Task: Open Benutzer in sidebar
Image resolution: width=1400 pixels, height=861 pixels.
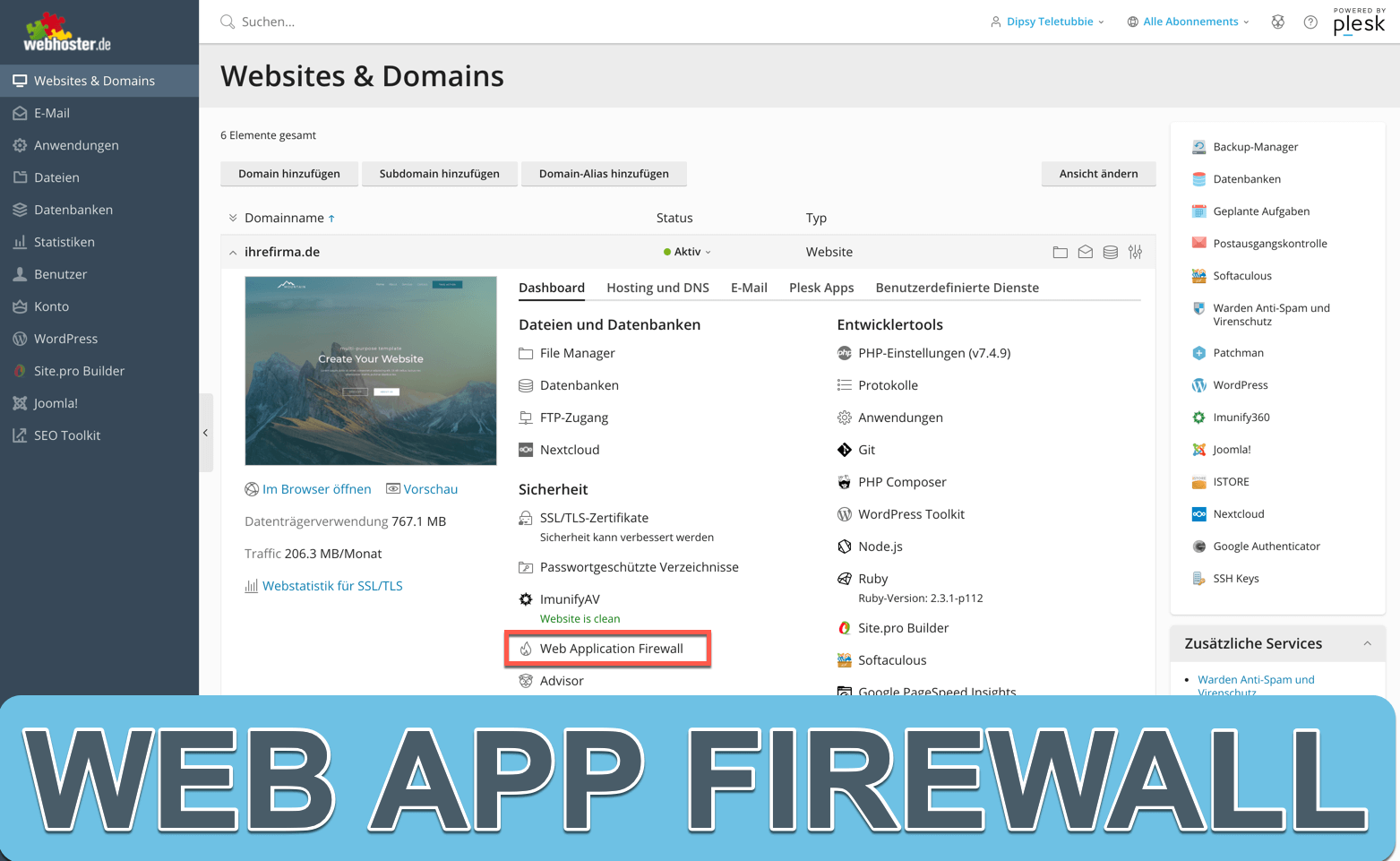Action: tap(99, 274)
